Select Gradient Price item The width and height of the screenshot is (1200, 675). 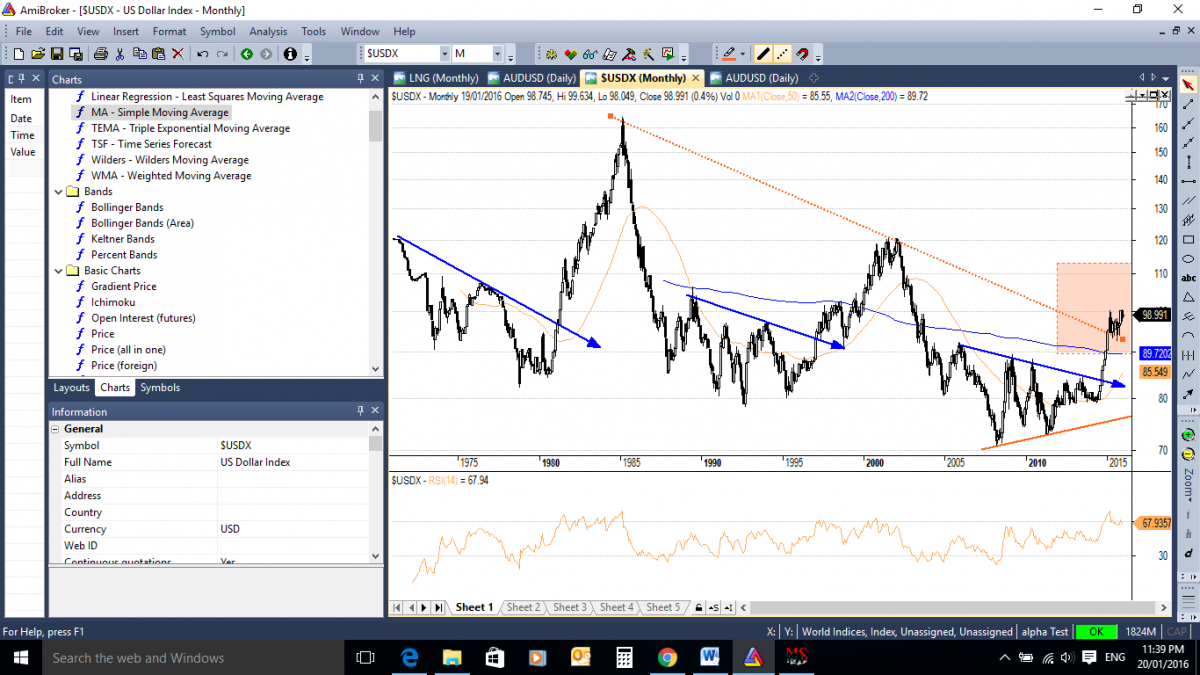[x=124, y=286]
